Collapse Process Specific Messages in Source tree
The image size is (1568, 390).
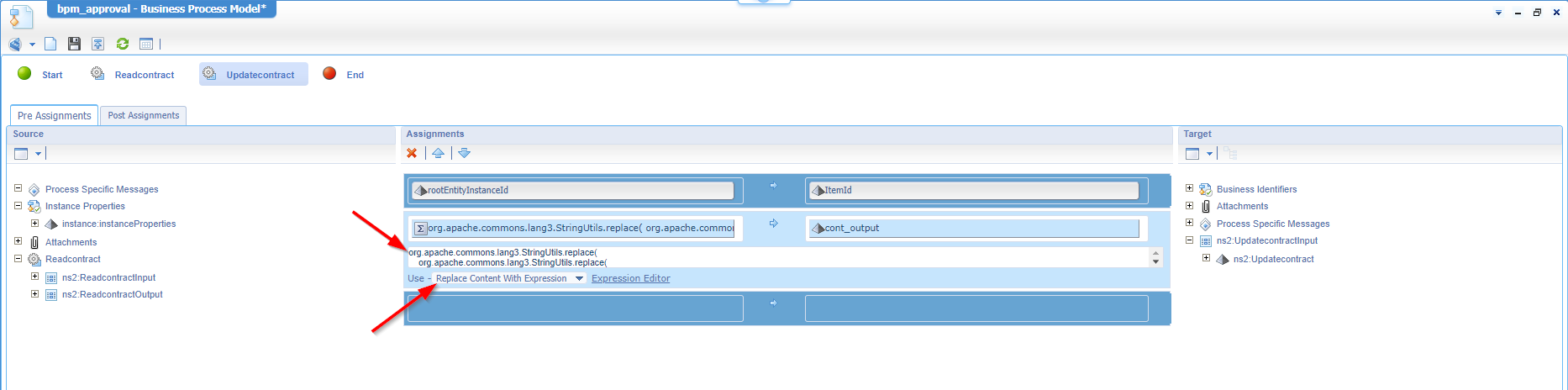coord(18,188)
